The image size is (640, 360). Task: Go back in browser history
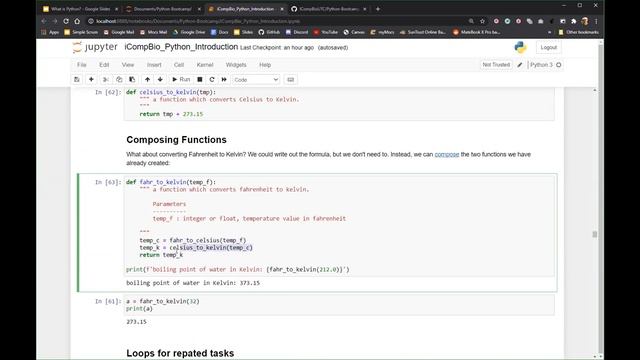click(44, 21)
